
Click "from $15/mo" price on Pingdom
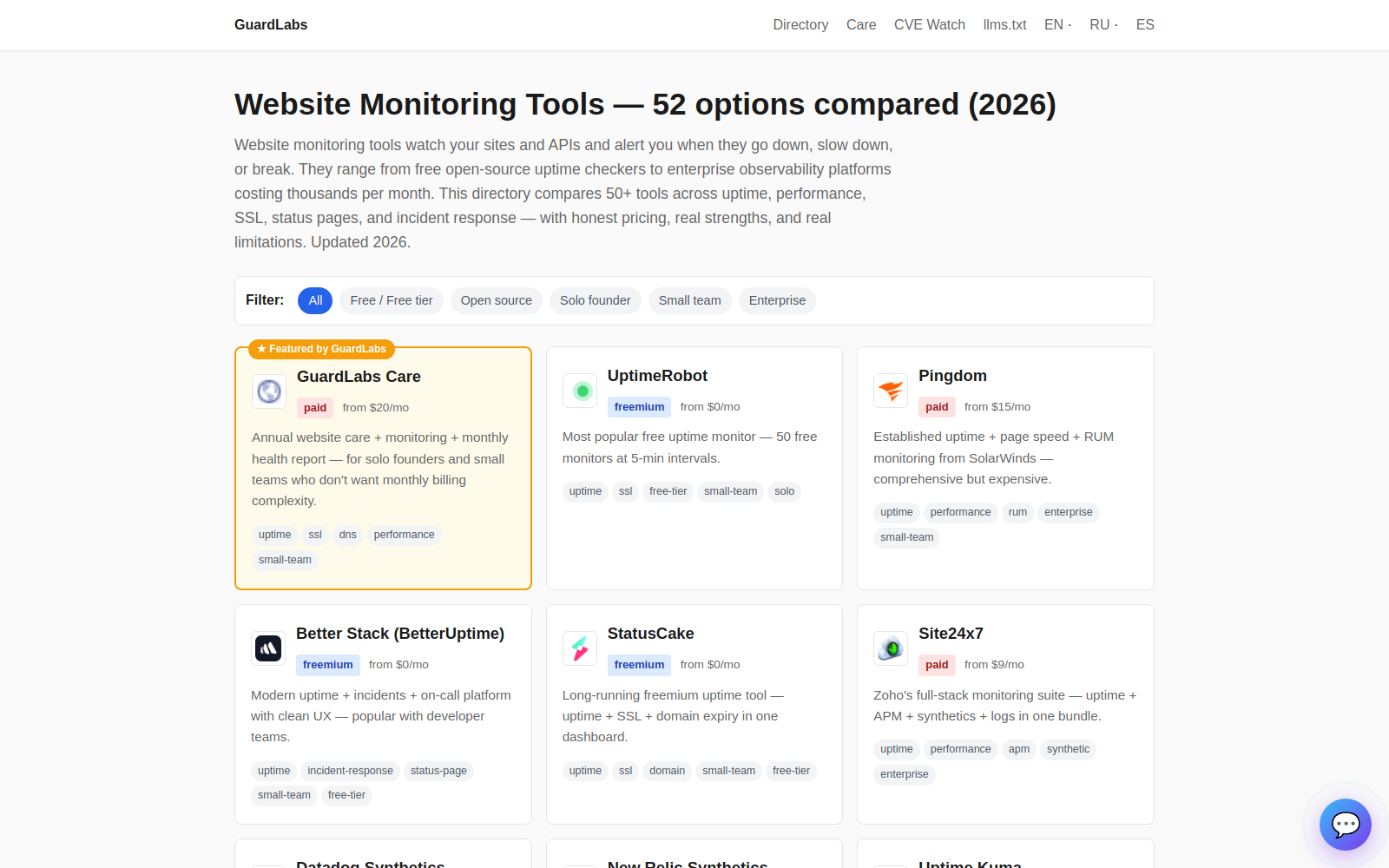click(997, 407)
